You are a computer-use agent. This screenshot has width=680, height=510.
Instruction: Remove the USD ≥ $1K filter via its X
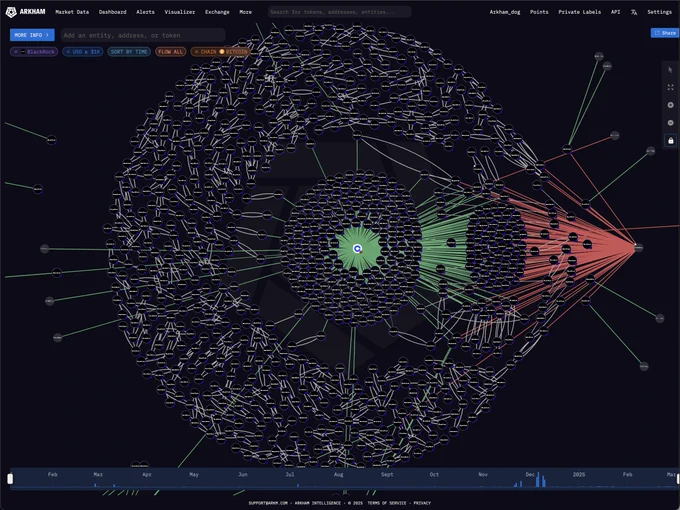(x=68, y=52)
